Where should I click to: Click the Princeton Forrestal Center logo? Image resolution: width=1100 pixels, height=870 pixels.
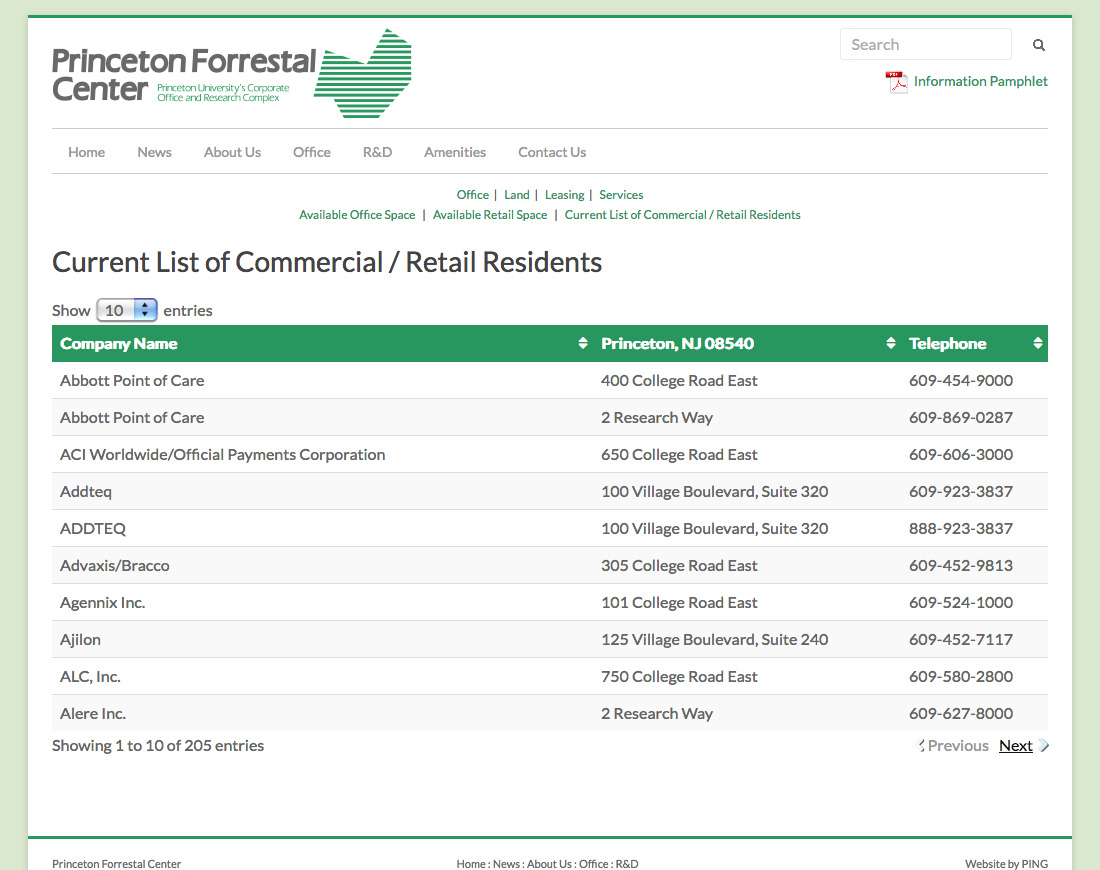pos(232,74)
